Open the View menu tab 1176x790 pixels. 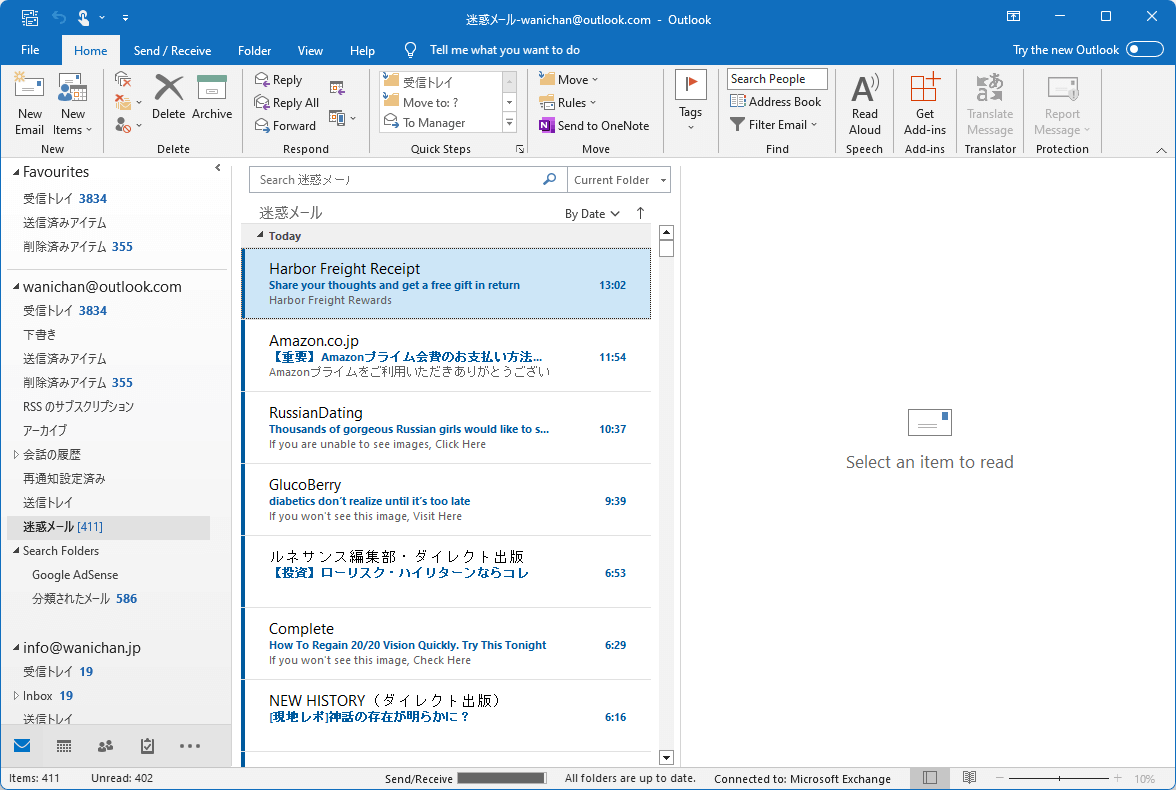coord(310,50)
